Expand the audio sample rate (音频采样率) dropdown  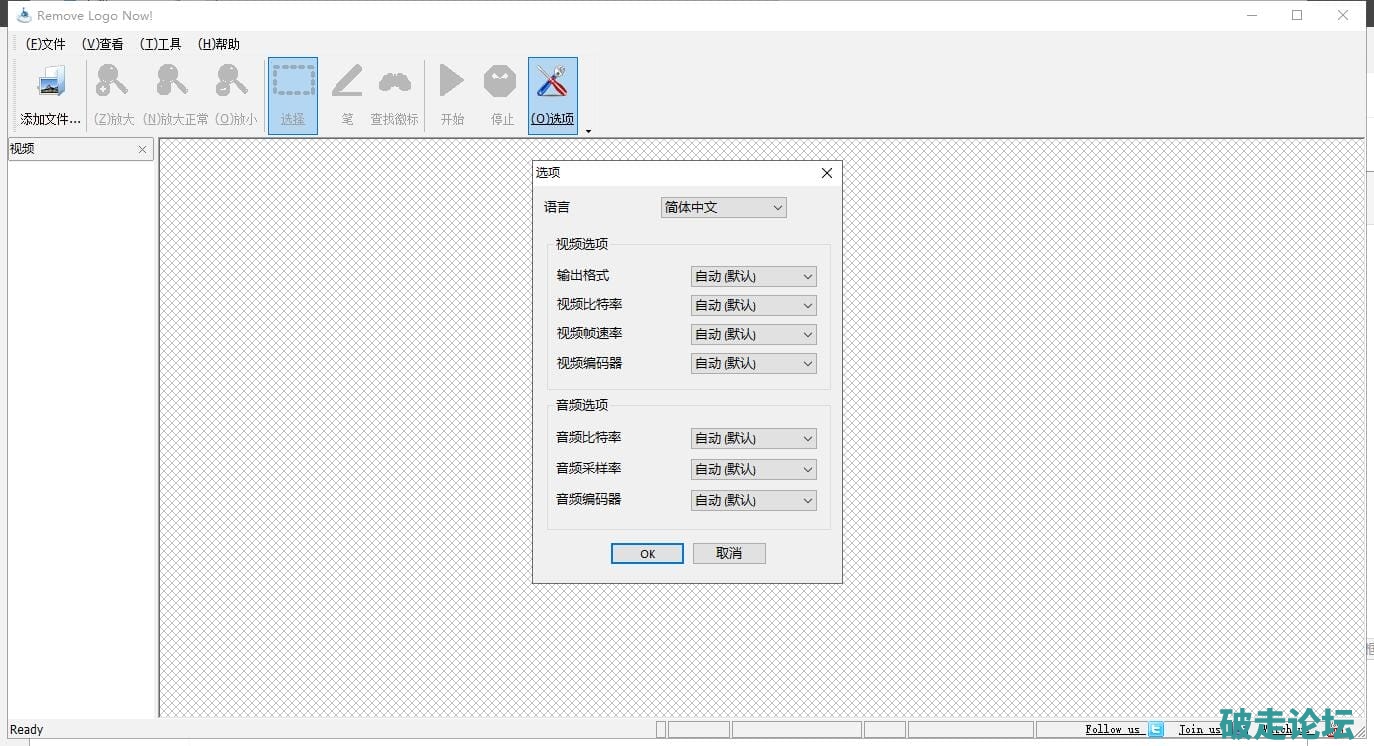[753, 469]
